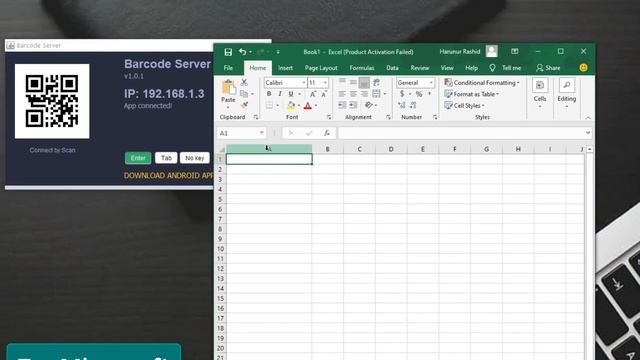Click the green Enter button in Barcode Server
This screenshot has width=640, height=360.
pyautogui.click(x=138, y=158)
